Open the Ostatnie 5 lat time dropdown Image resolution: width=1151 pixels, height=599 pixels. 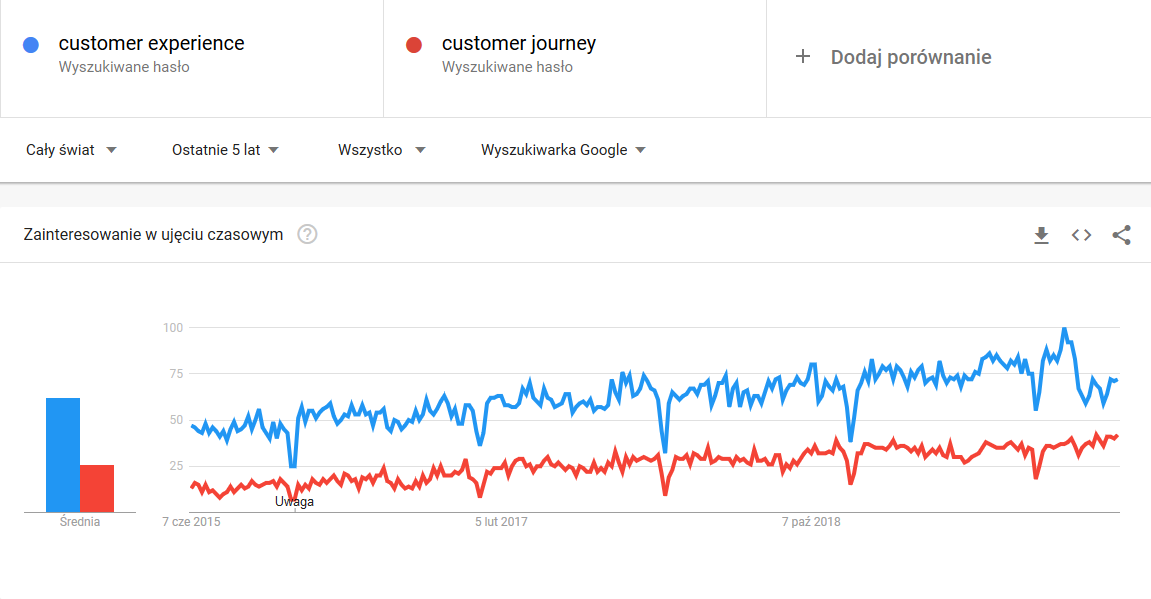coord(225,149)
